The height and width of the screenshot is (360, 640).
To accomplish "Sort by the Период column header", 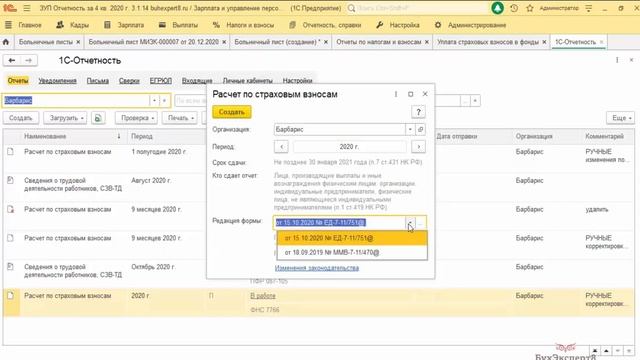I will click(167, 136).
